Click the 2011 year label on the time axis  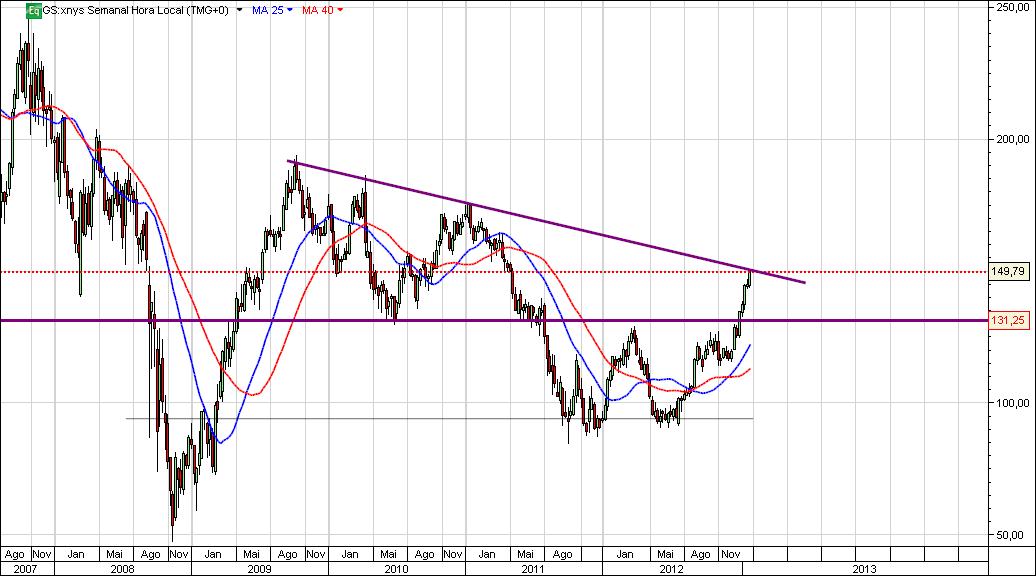[533, 569]
